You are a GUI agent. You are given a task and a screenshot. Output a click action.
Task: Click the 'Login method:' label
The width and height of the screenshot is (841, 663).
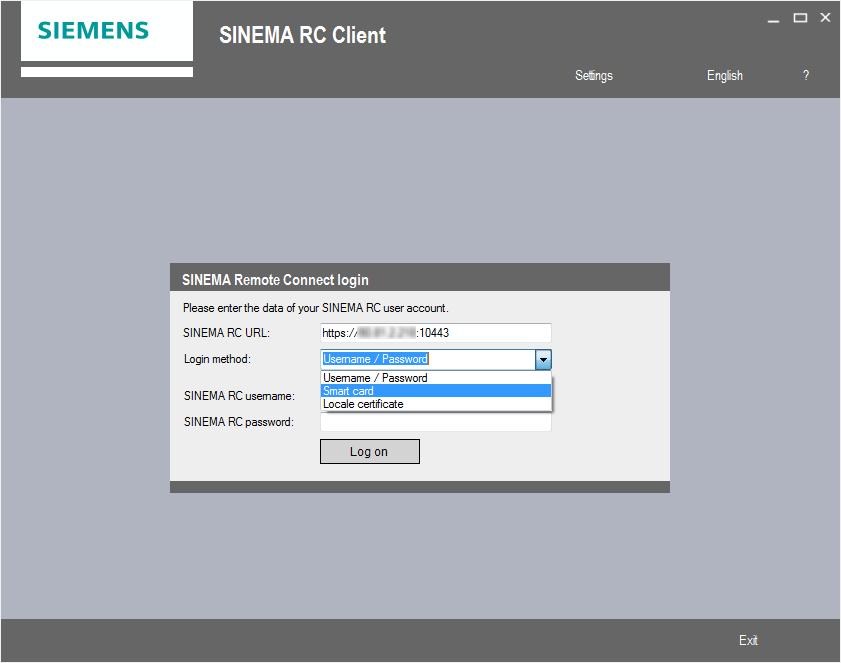pos(217,359)
